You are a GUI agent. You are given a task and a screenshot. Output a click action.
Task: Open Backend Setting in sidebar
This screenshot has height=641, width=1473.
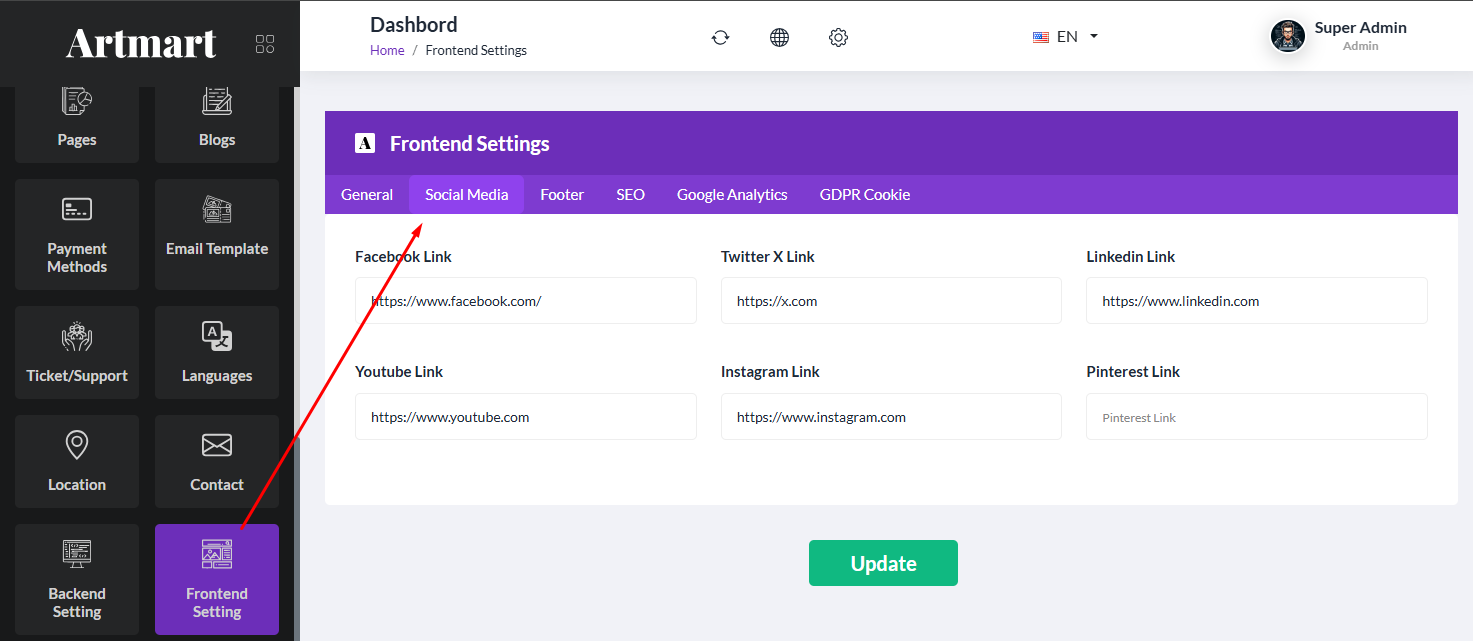click(77, 579)
